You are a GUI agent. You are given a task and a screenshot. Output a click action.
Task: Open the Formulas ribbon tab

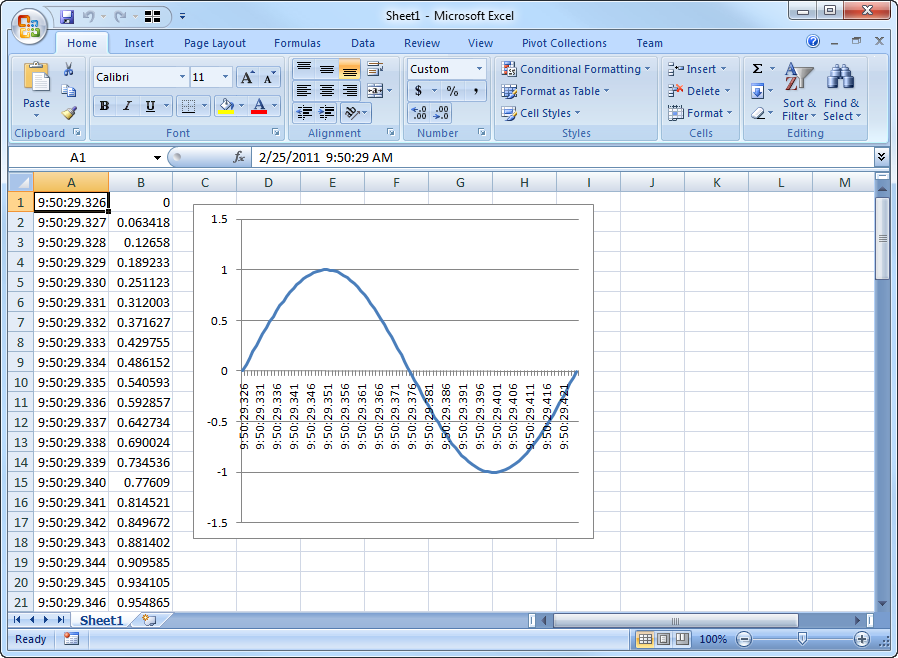pyautogui.click(x=297, y=43)
